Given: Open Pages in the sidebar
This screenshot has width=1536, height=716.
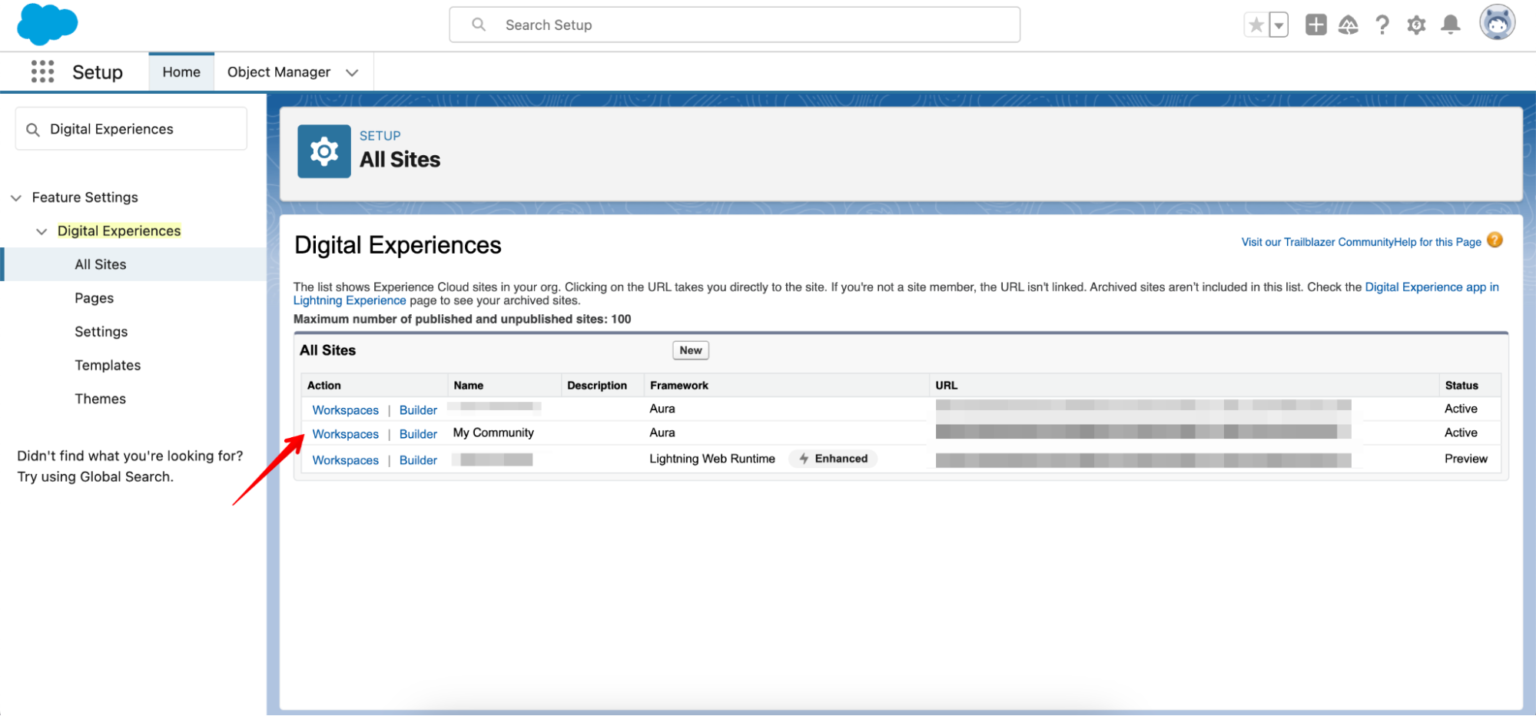Looking at the screenshot, I should (x=94, y=298).
